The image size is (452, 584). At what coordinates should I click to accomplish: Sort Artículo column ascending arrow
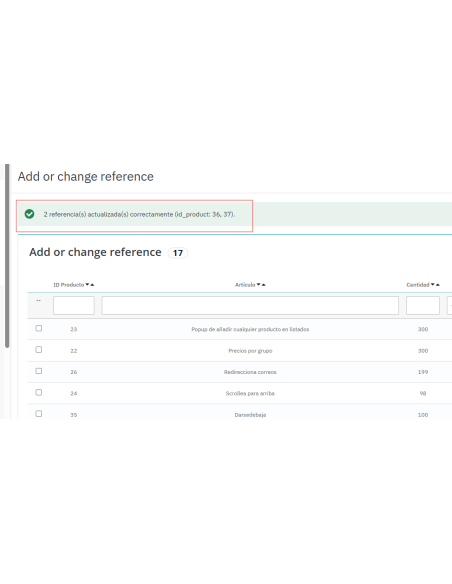pyautogui.click(x=264, y=285)
